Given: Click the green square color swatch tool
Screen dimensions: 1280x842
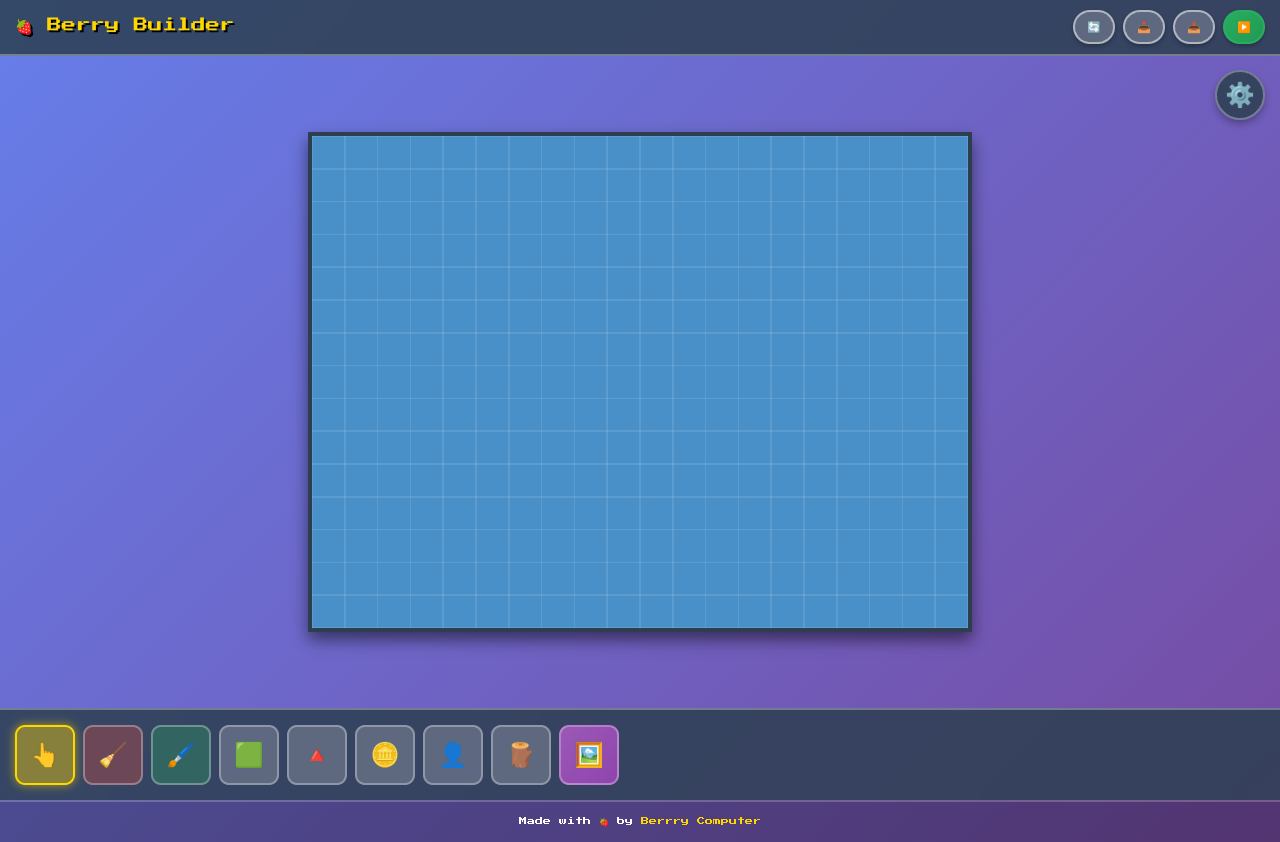Looking at the screenshot, I should [x=249, y=755].
